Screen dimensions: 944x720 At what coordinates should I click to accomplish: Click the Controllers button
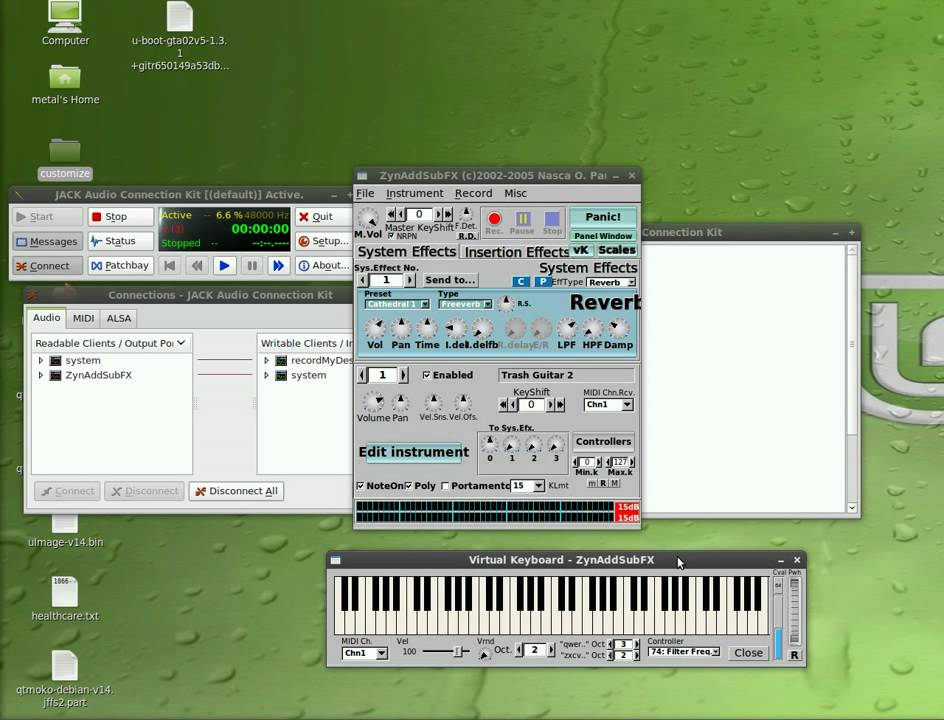tap(603, 441)
